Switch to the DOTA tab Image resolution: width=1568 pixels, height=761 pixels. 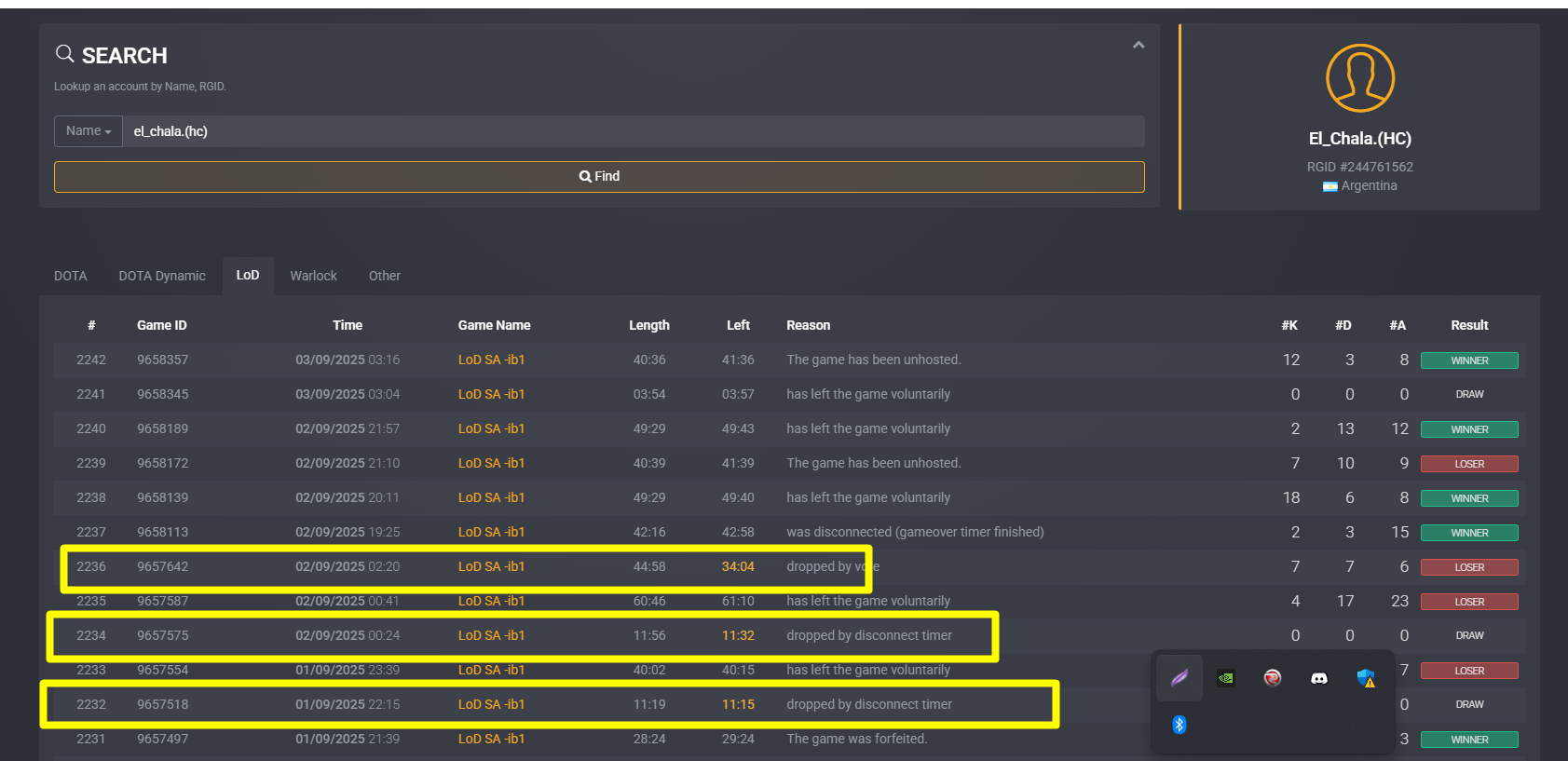point(71,276)
